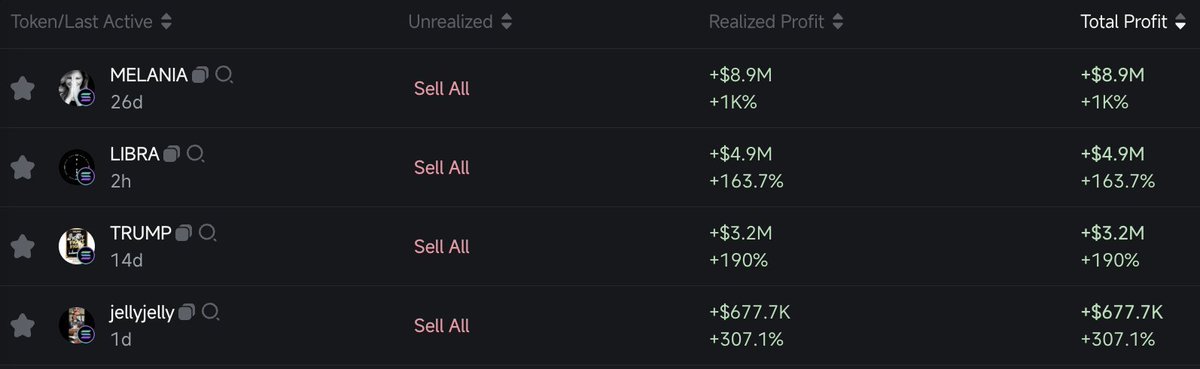Click the magnifier icon beside jellyjelly
The width and height of the screenshot is (1200, 369).
pyautogui.click(x=211, y=312)
